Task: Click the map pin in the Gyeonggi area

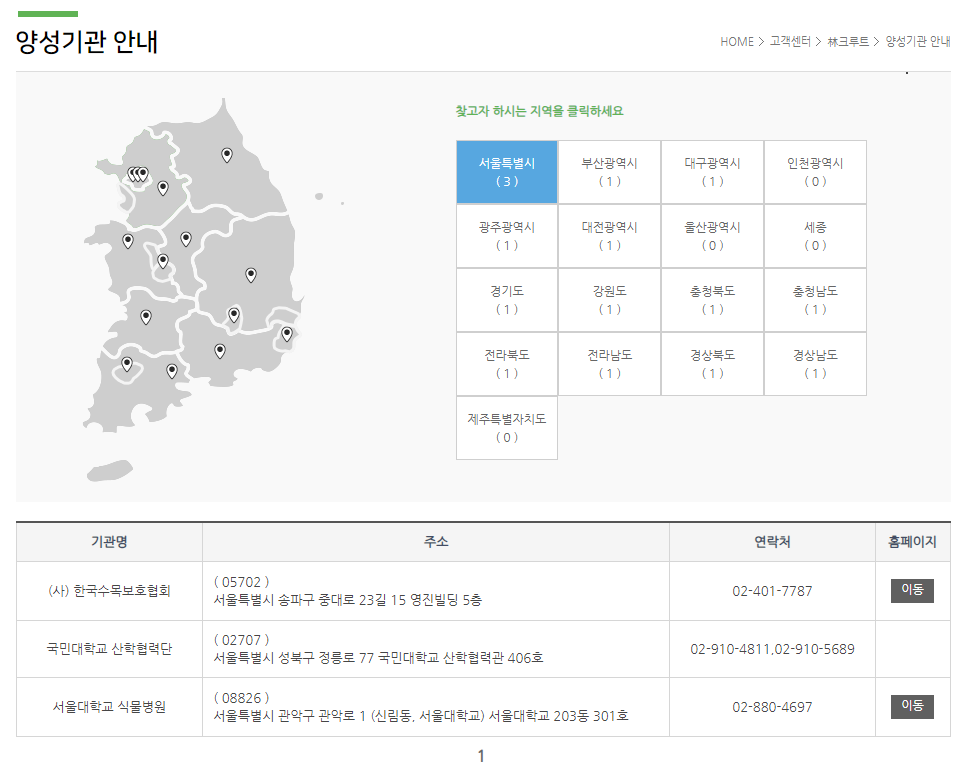Action: pyautogui.click(x=163, y=188)
